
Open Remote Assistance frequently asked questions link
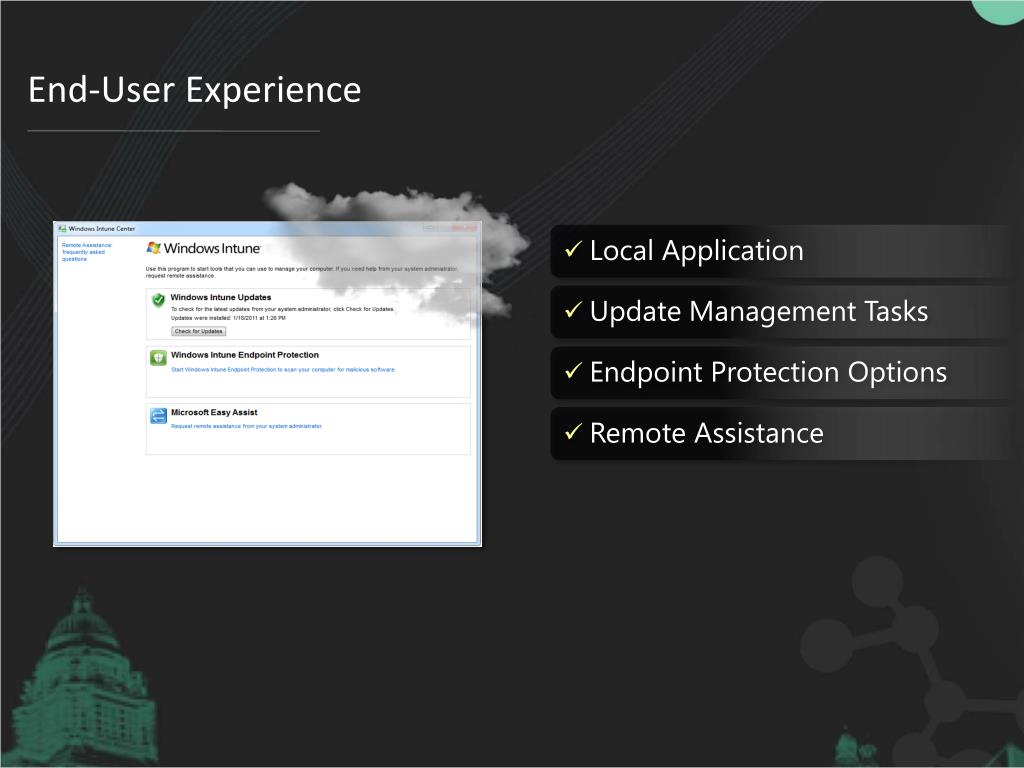point(86,252)
